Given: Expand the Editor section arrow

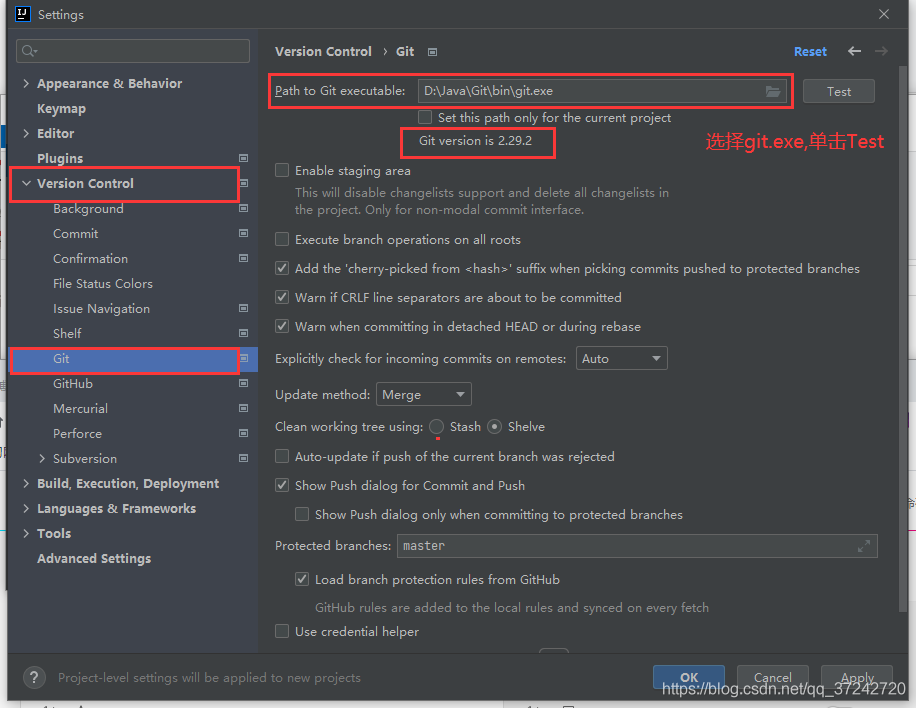Looking at the screenshot, I should pos(26,133).
